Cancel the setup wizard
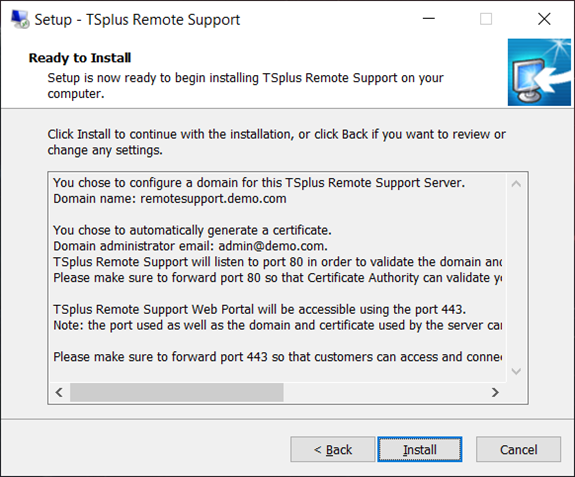575x477 pixels. 518,449
